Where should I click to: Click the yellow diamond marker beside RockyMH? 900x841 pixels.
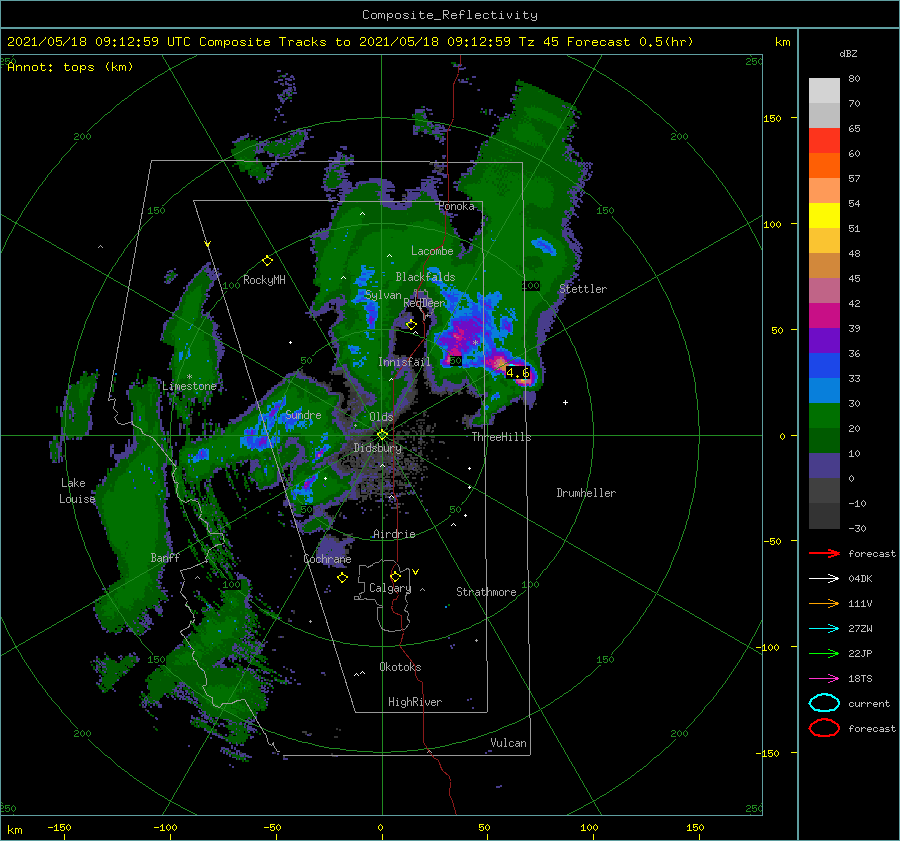click(x=267, y=261)
